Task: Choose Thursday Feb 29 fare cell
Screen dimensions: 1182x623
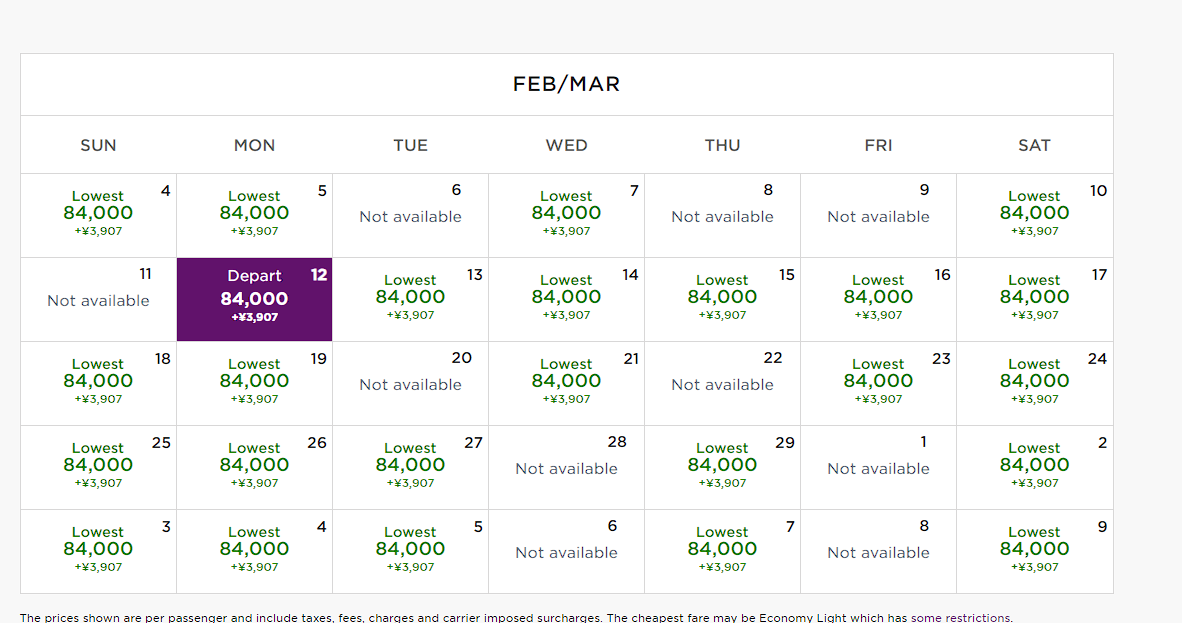Action: 723,468
